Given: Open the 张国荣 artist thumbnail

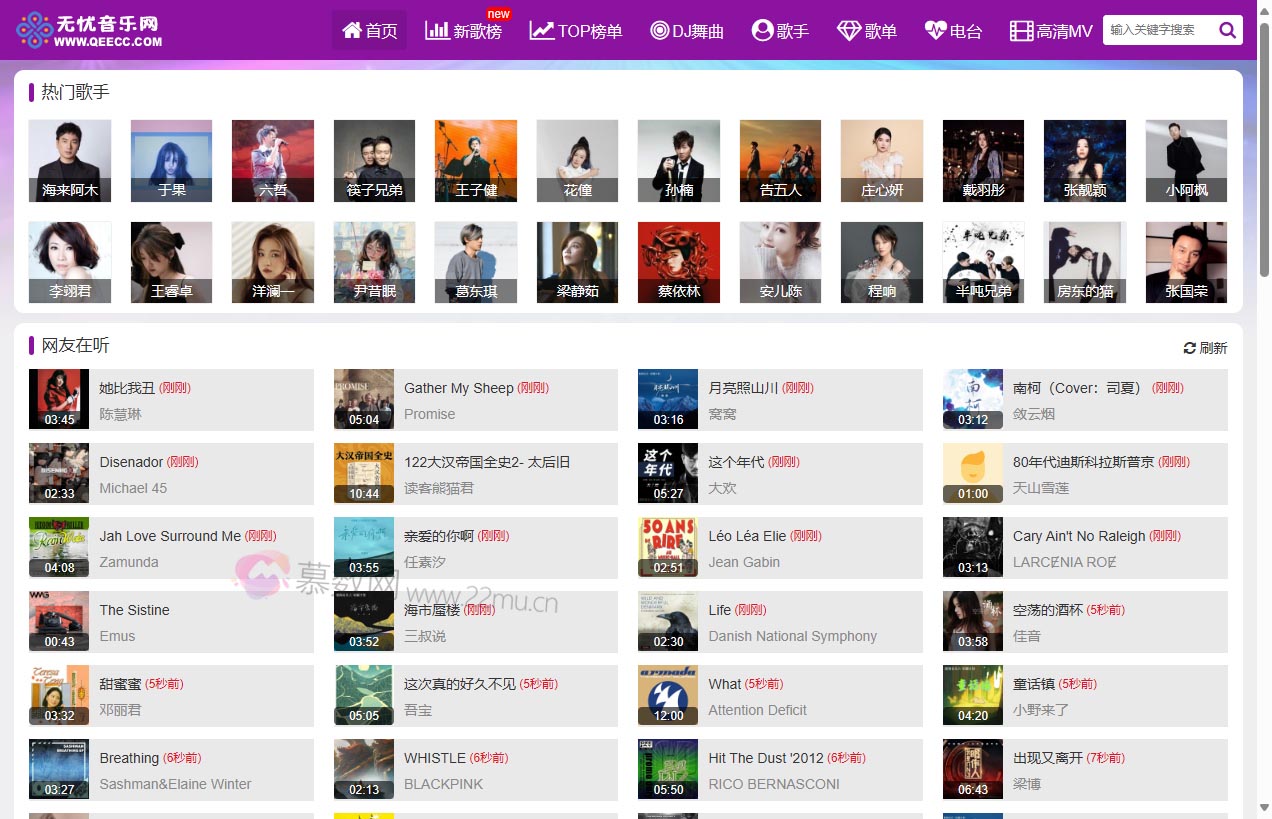Looking at the screenshot, I should [1186, 262].
